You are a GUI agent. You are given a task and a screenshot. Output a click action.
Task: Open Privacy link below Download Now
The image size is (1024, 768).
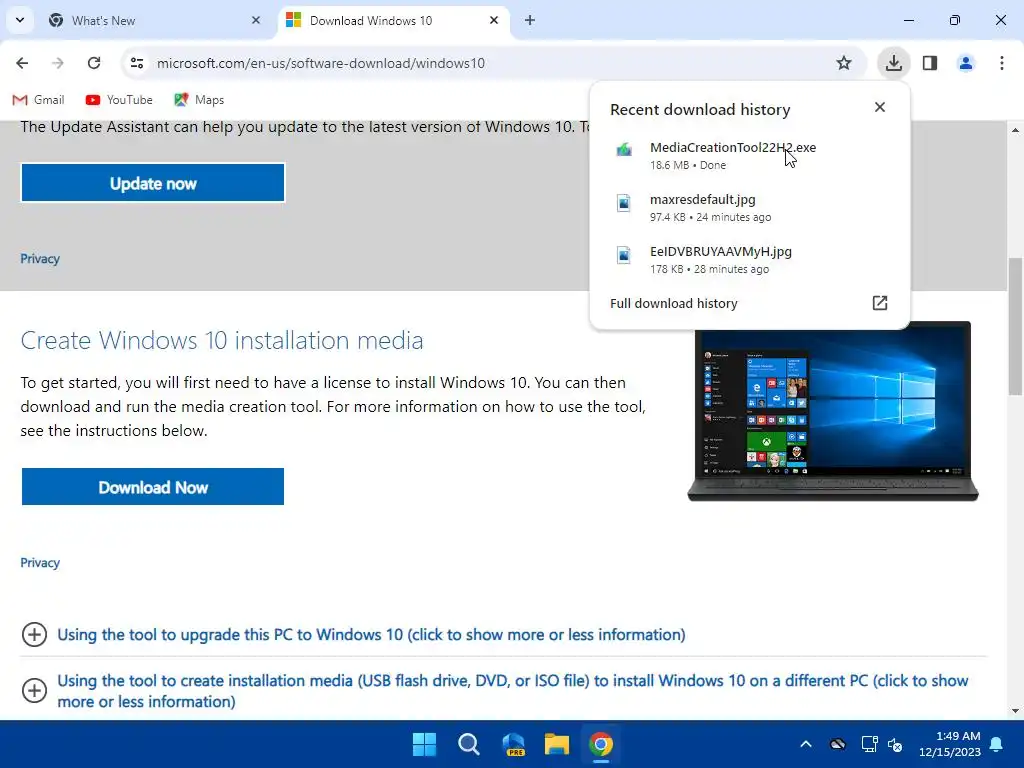point(40,562)
